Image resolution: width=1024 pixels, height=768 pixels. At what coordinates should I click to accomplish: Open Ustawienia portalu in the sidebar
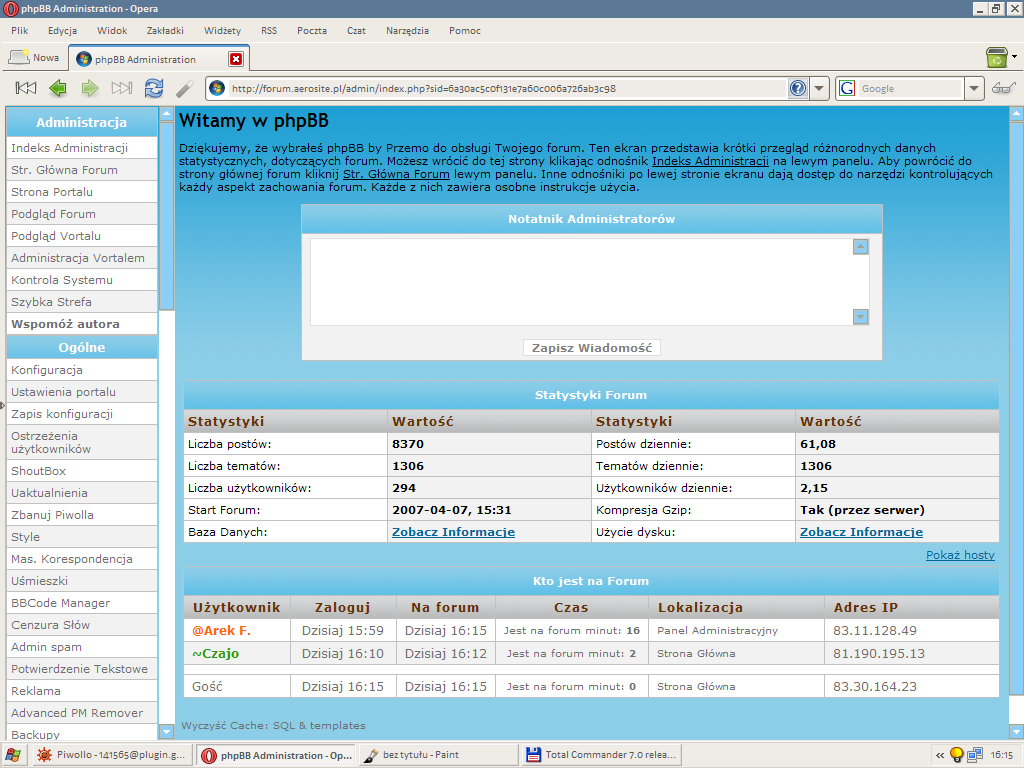click(82, 392)
